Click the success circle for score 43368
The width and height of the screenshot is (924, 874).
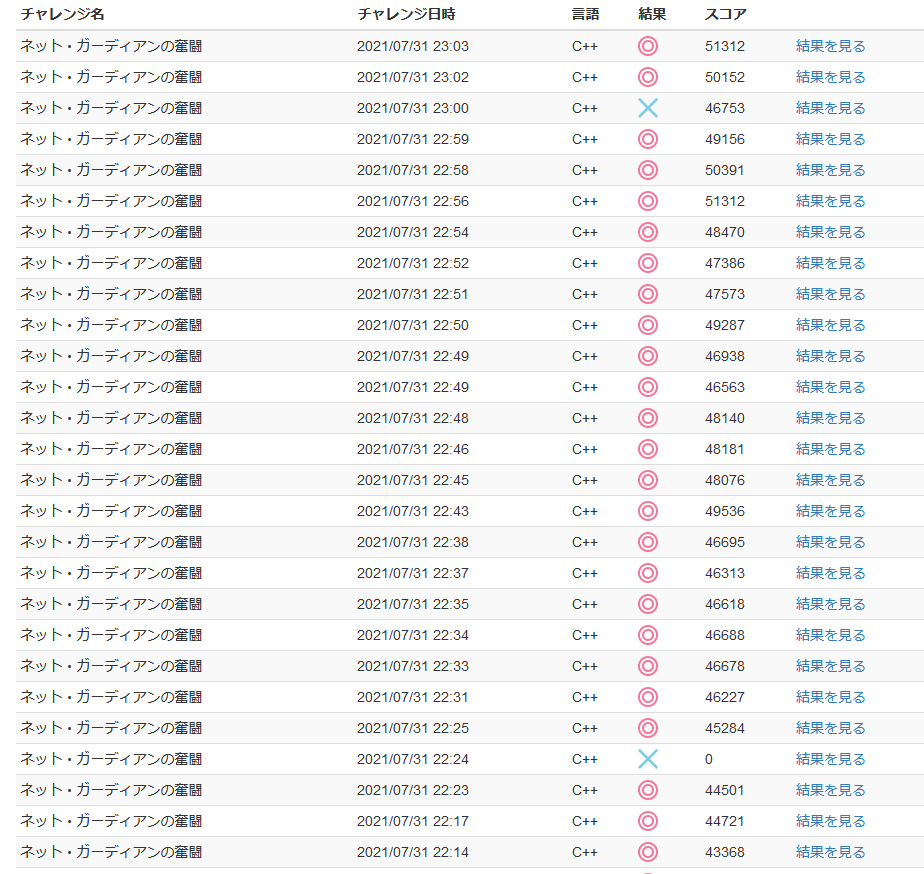(x=648, y=852)
